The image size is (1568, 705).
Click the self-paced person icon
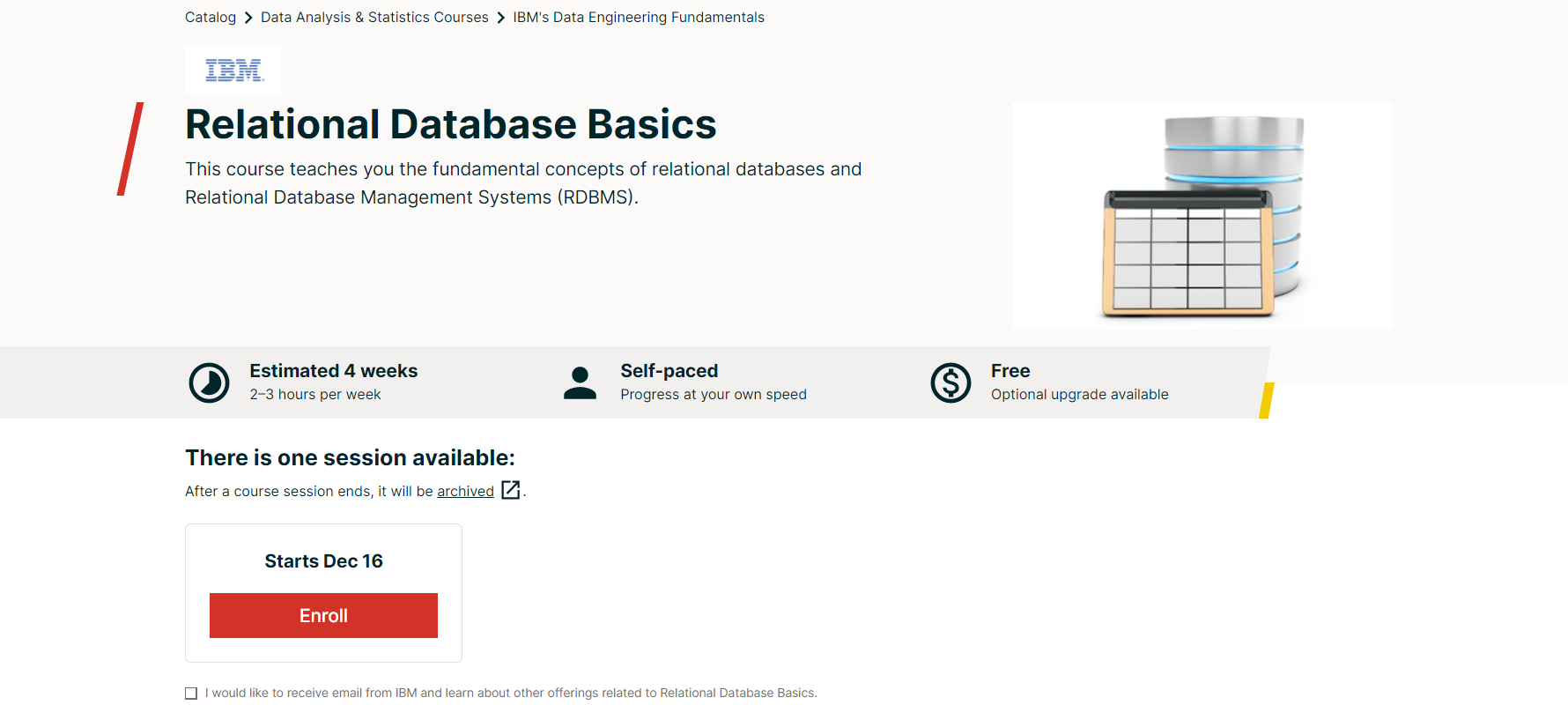click(x=580, y=382)
